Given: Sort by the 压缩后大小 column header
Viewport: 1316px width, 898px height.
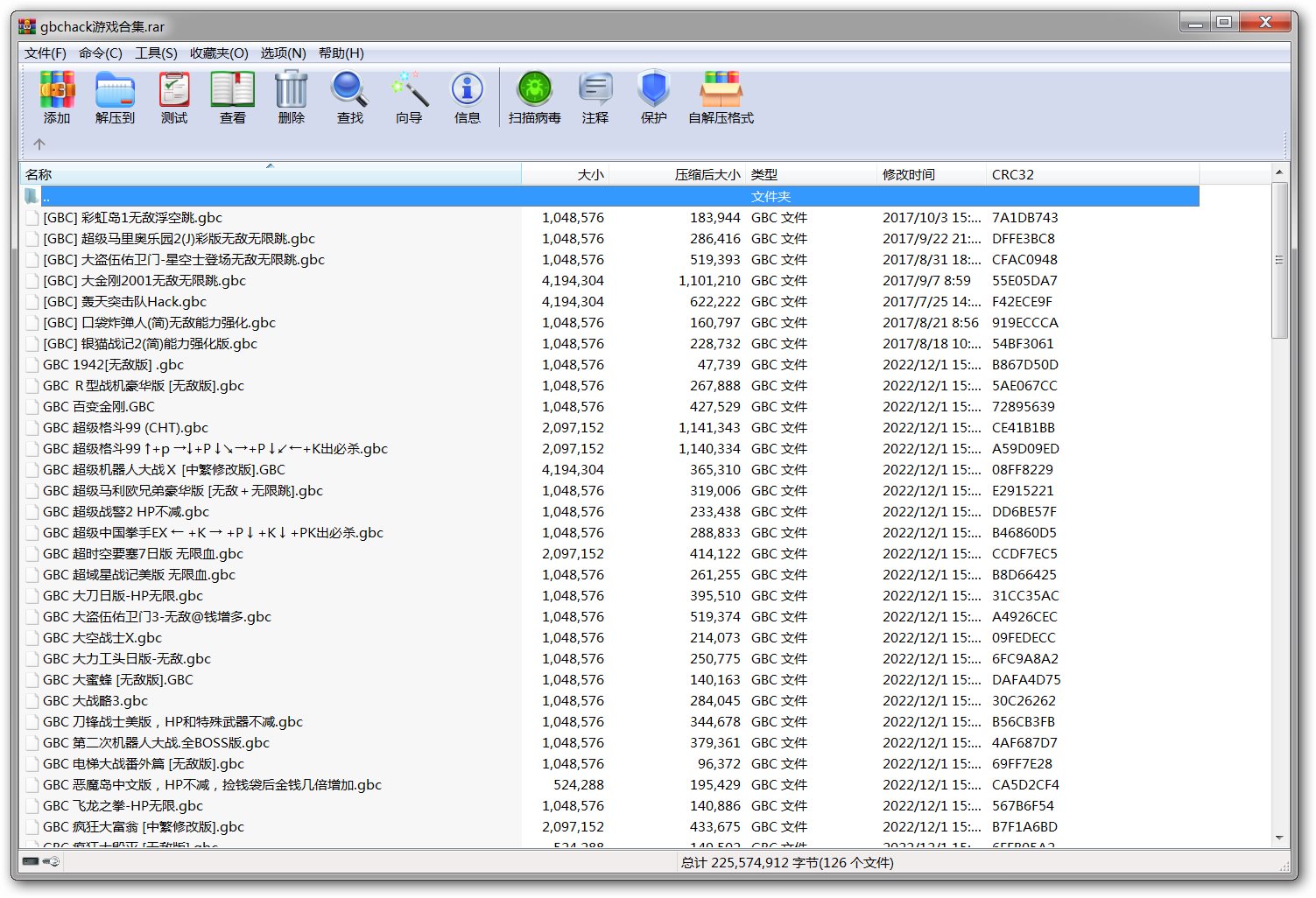Looking at the screenshot, I should [x=677, y=174].
